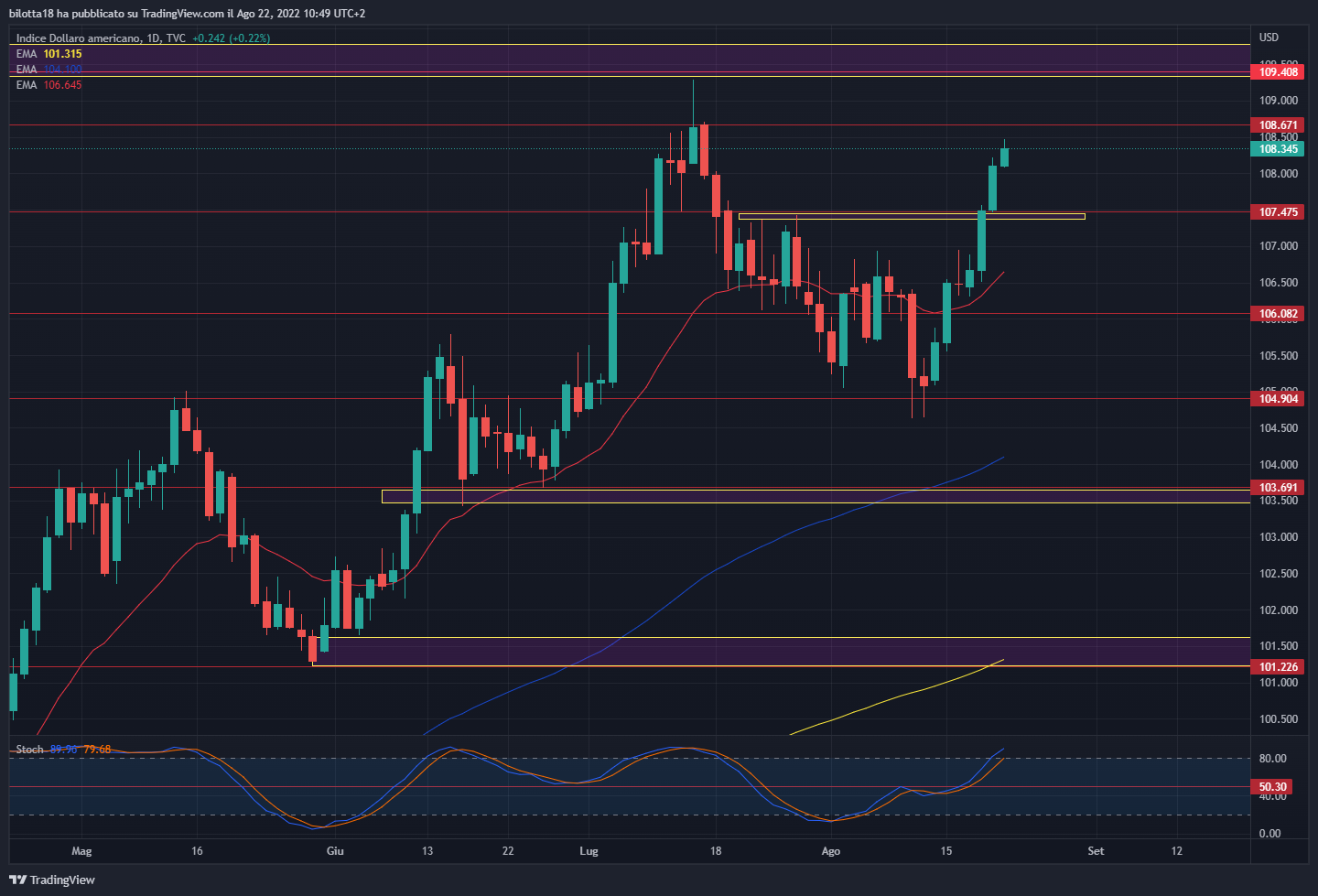Click the 109.408 red price label
Image resolution: width=1318 pixels, height=896 pixels.
[1278, 71]
